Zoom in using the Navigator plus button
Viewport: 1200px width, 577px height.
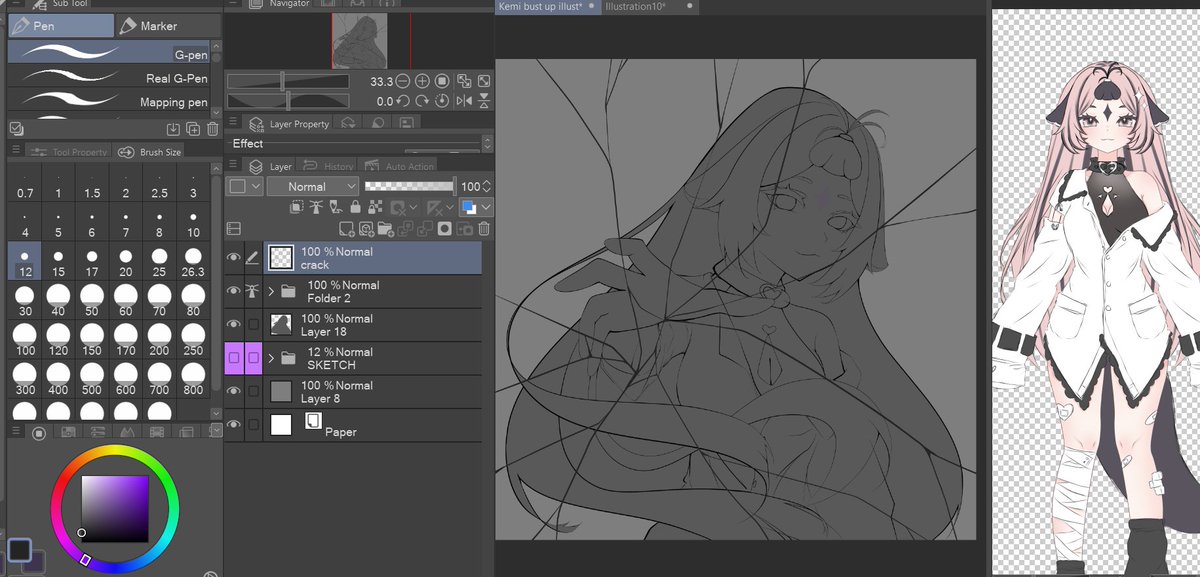(421, 80)
